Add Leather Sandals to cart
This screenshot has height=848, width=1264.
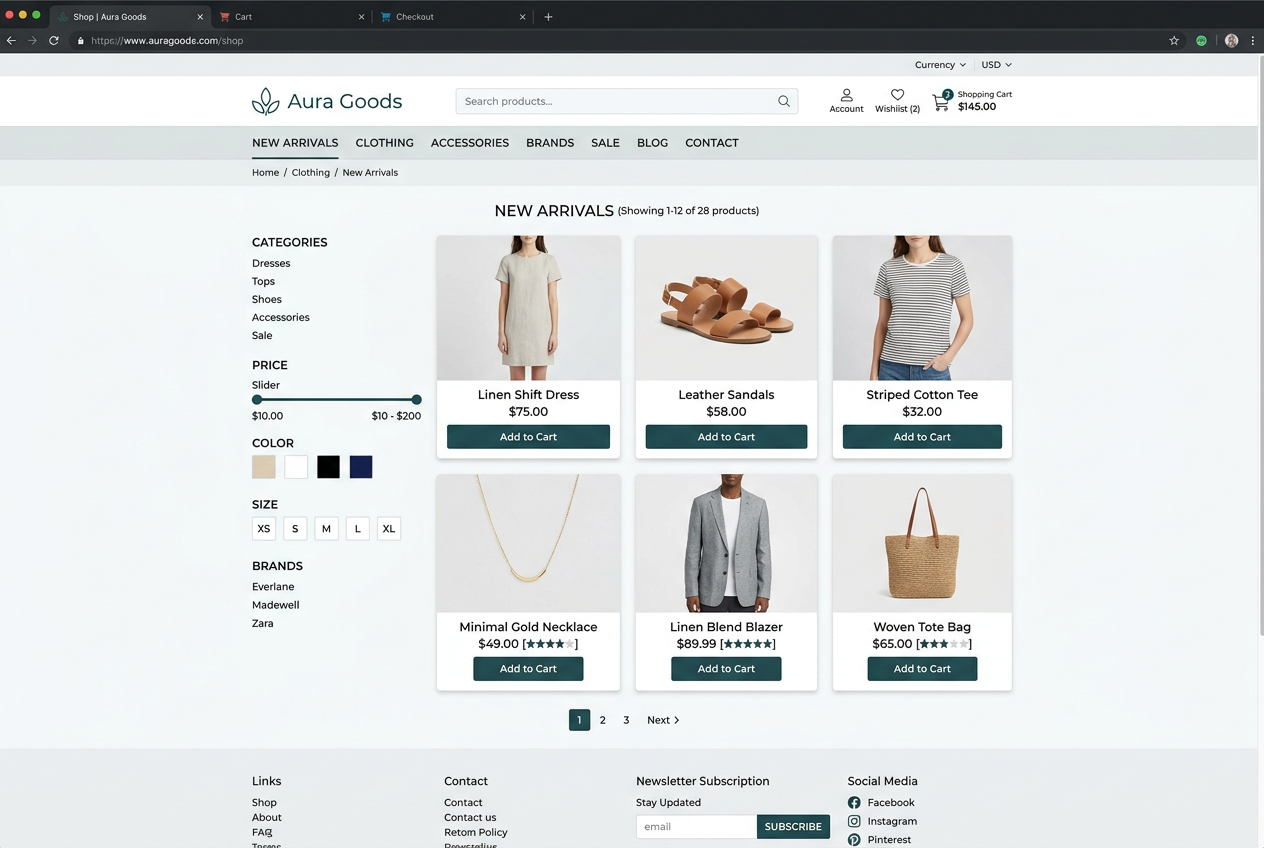[726, 437]
